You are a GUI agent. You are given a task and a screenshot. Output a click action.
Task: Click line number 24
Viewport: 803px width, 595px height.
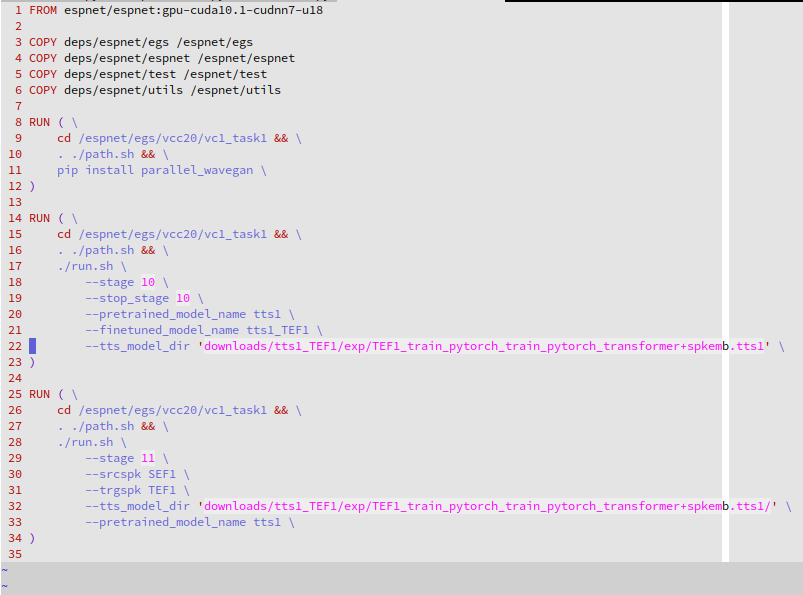15,378
